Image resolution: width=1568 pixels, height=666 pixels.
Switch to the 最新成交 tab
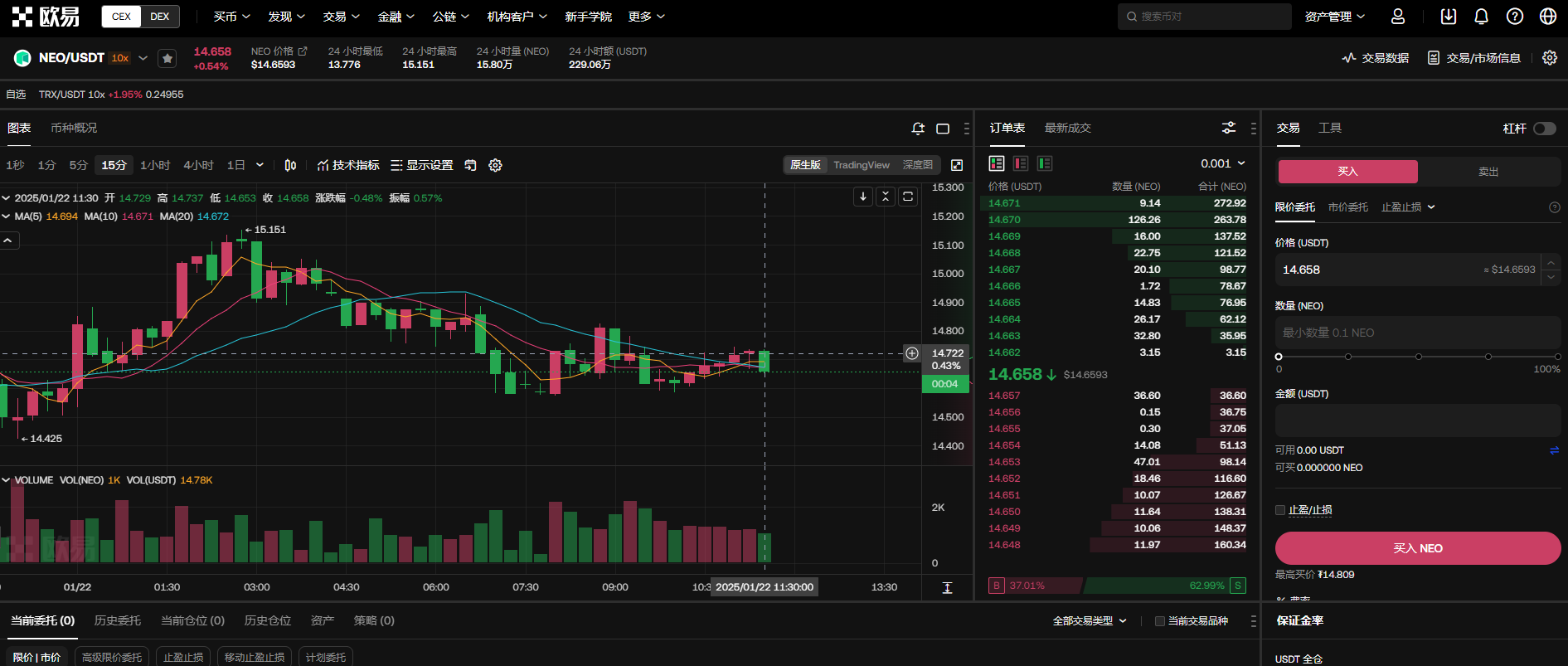1067,128
